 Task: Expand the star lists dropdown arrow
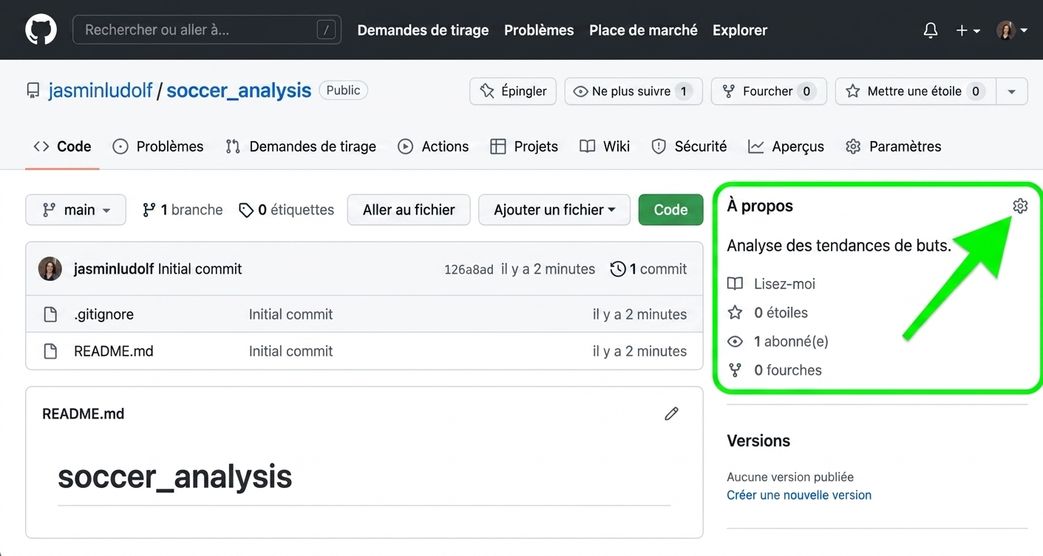[x=1012, y=91]
